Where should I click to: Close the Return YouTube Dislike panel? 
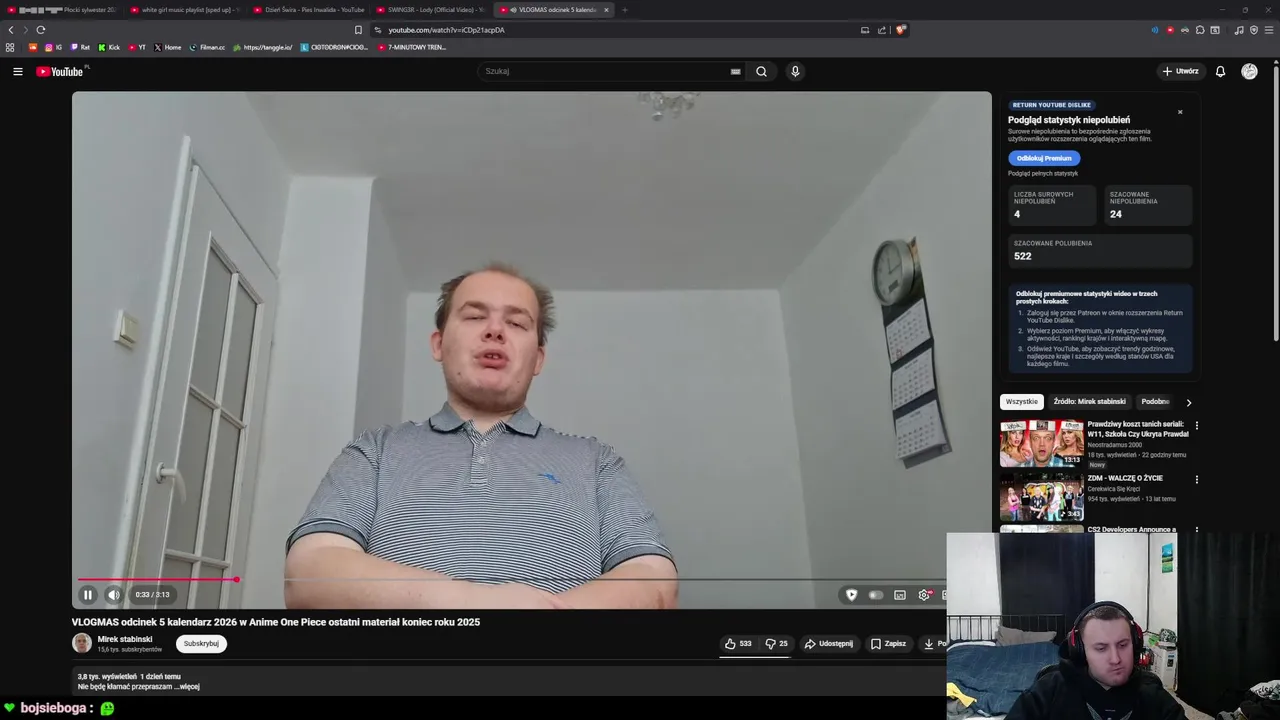[1180, 112]
